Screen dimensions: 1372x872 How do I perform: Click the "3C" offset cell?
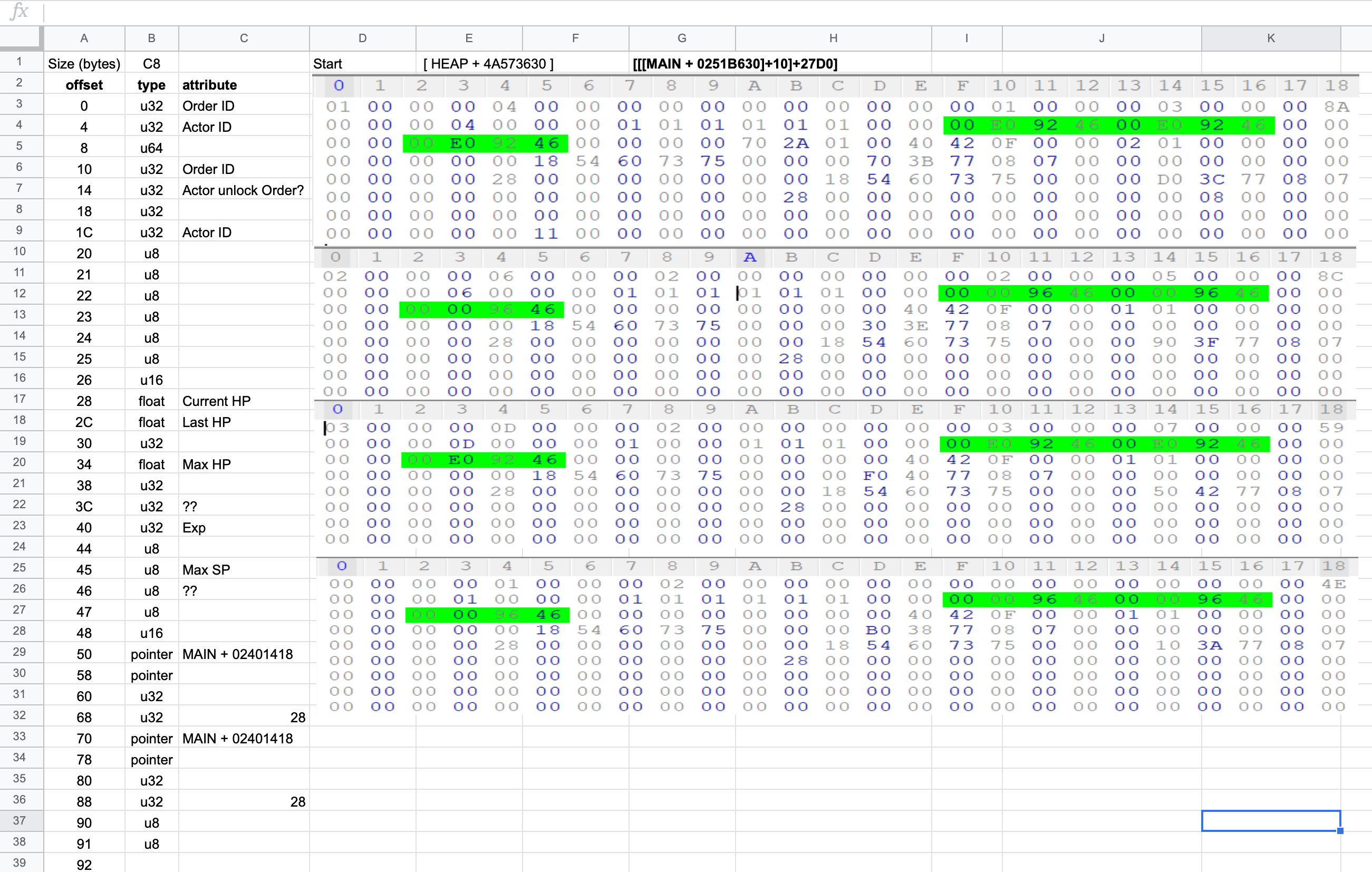(x=84, y=506)
